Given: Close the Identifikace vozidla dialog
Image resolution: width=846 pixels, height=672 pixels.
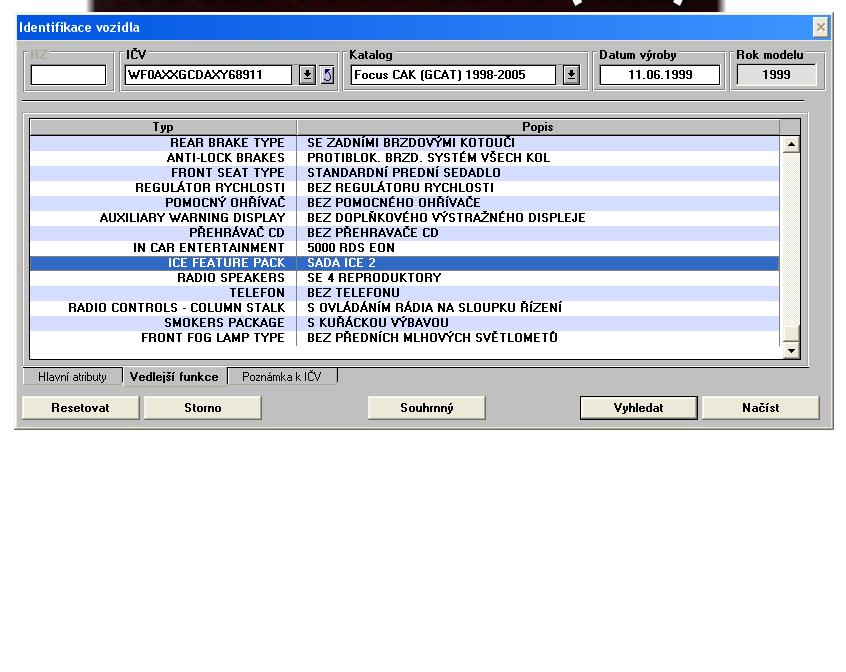Looking at the screenshot, I should [x=820, y=27].
